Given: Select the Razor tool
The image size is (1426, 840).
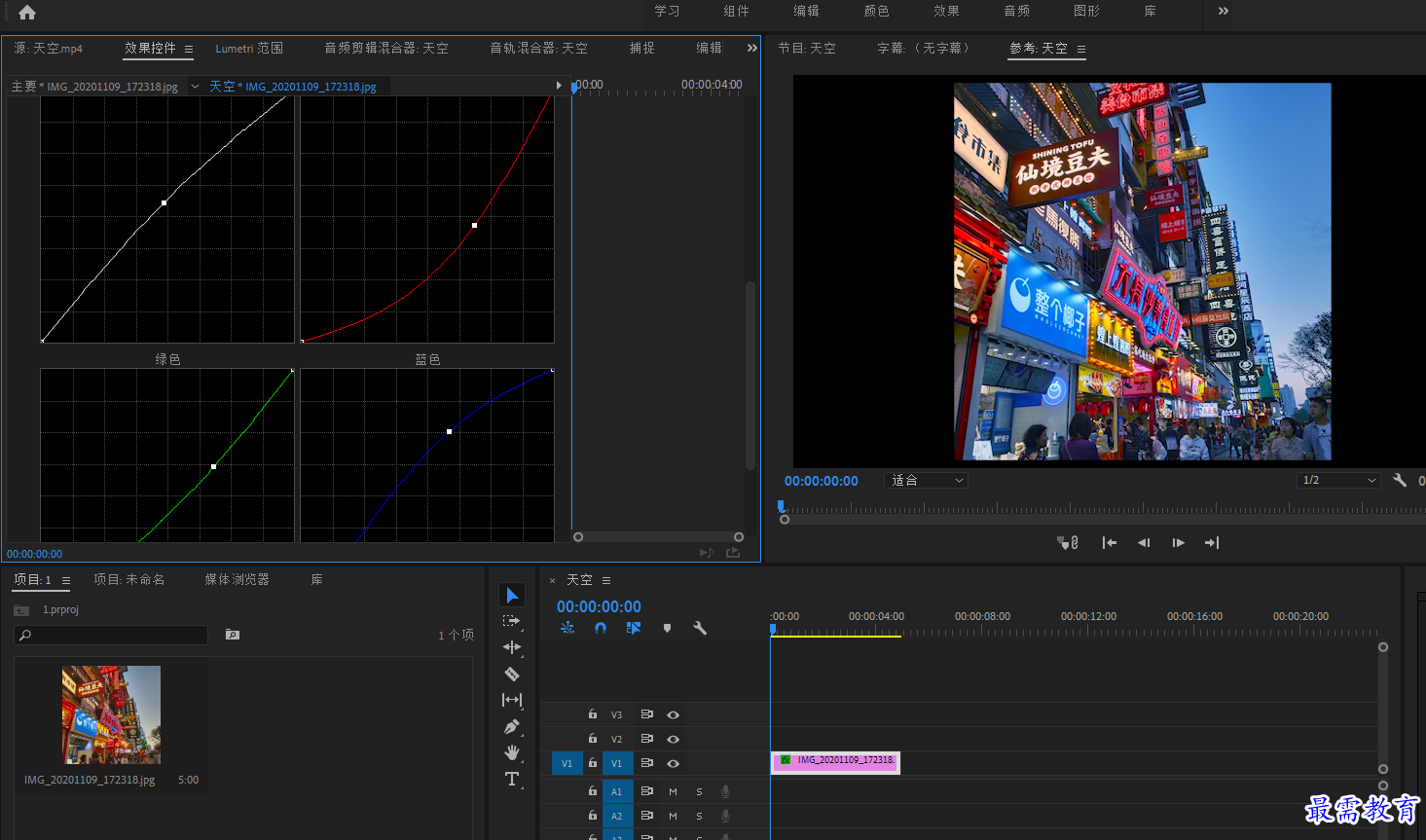Looking at the screenshot, I should [x=512, y=674].
